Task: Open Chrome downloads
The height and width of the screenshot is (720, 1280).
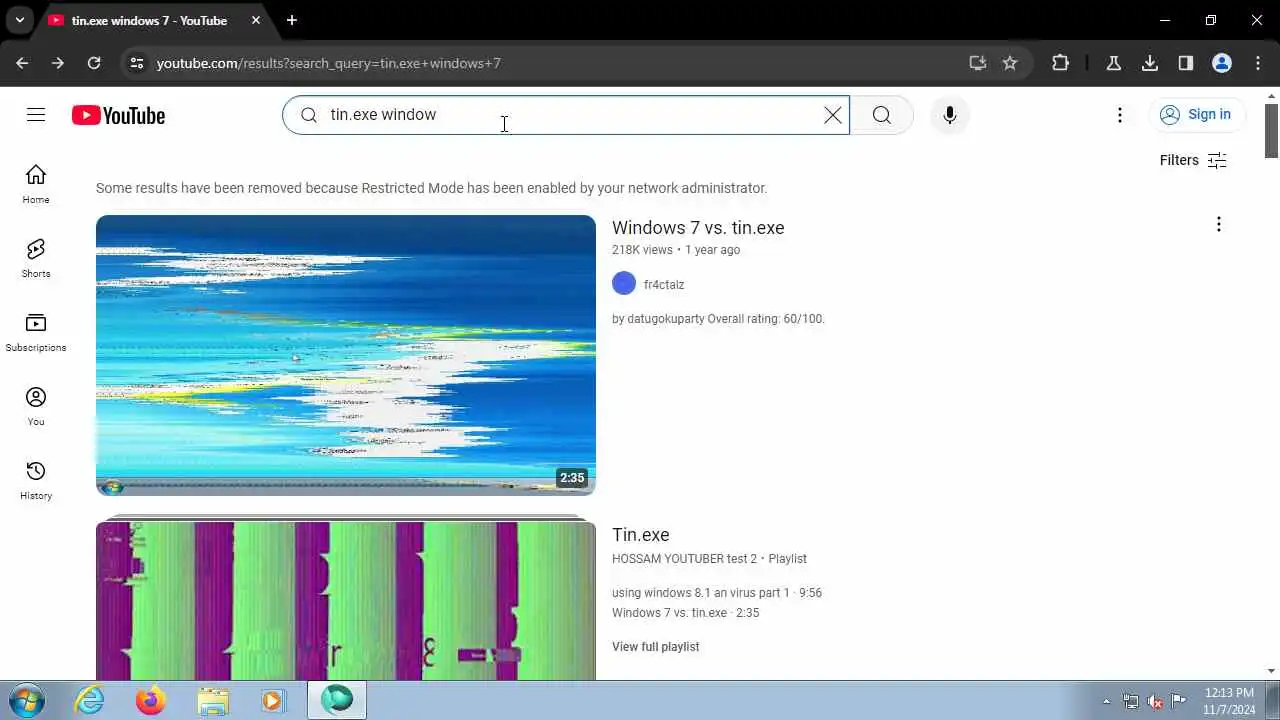Action: pos(1150,63)
